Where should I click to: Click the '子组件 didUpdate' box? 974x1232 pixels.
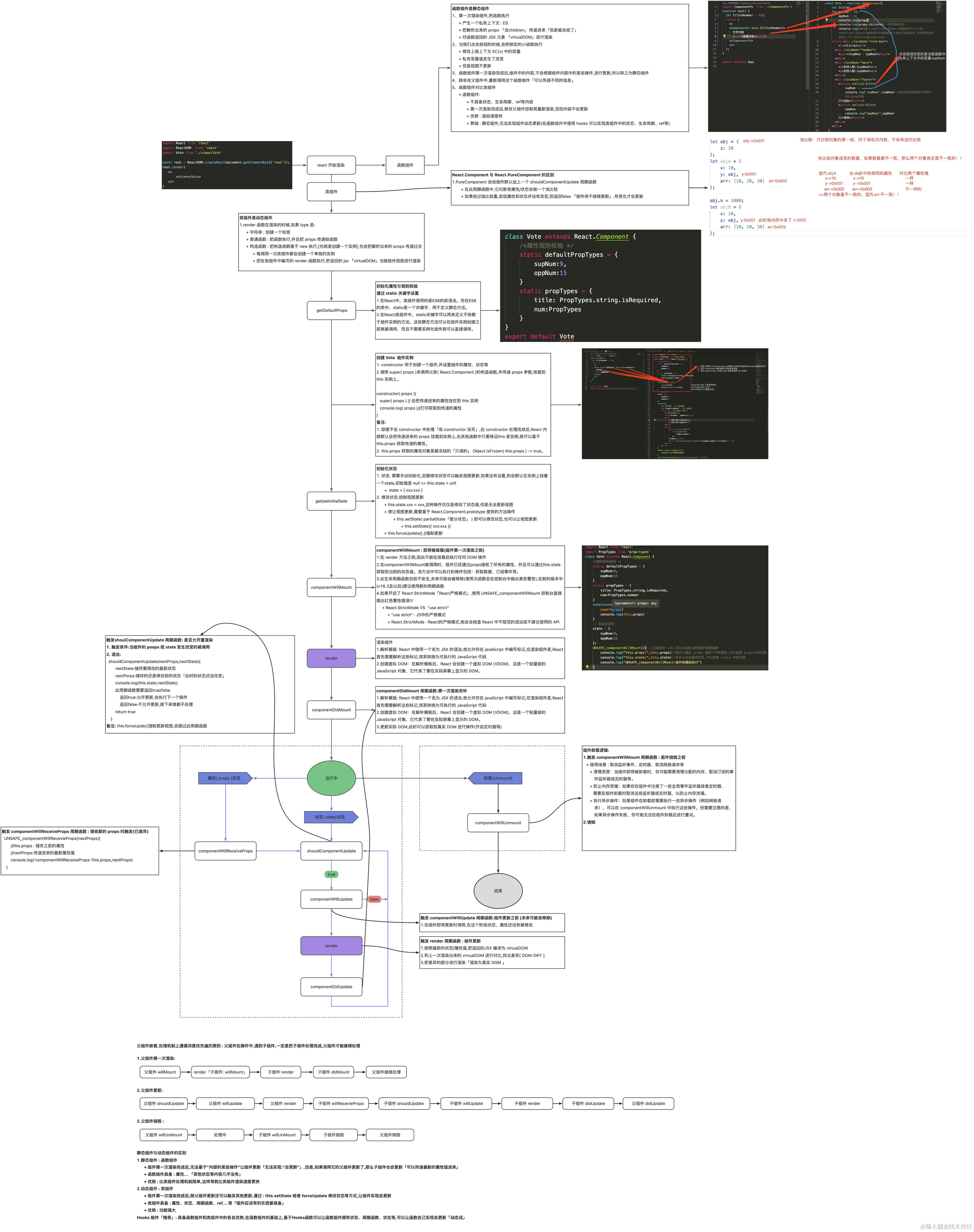click(588, 1104)
